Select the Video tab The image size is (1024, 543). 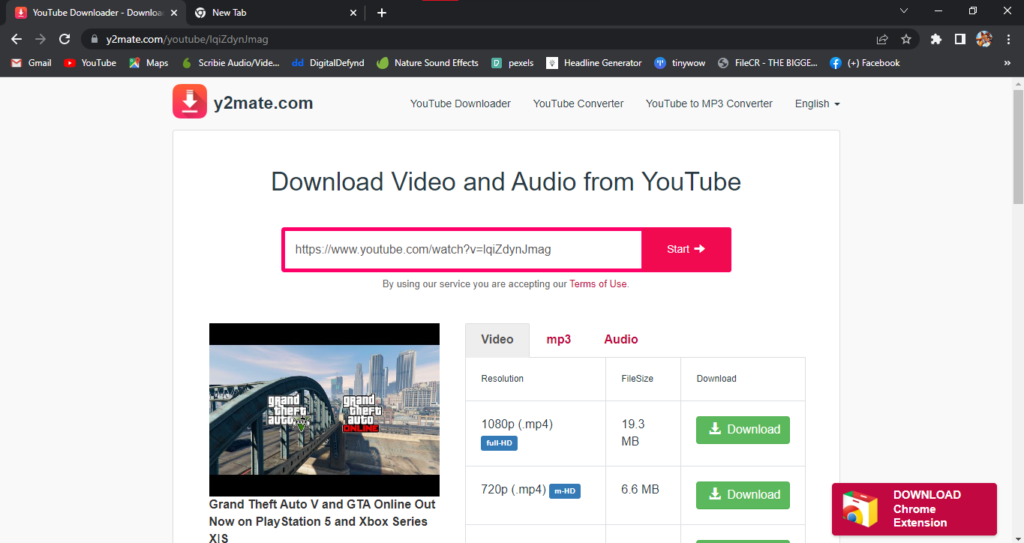pos(497,339)
